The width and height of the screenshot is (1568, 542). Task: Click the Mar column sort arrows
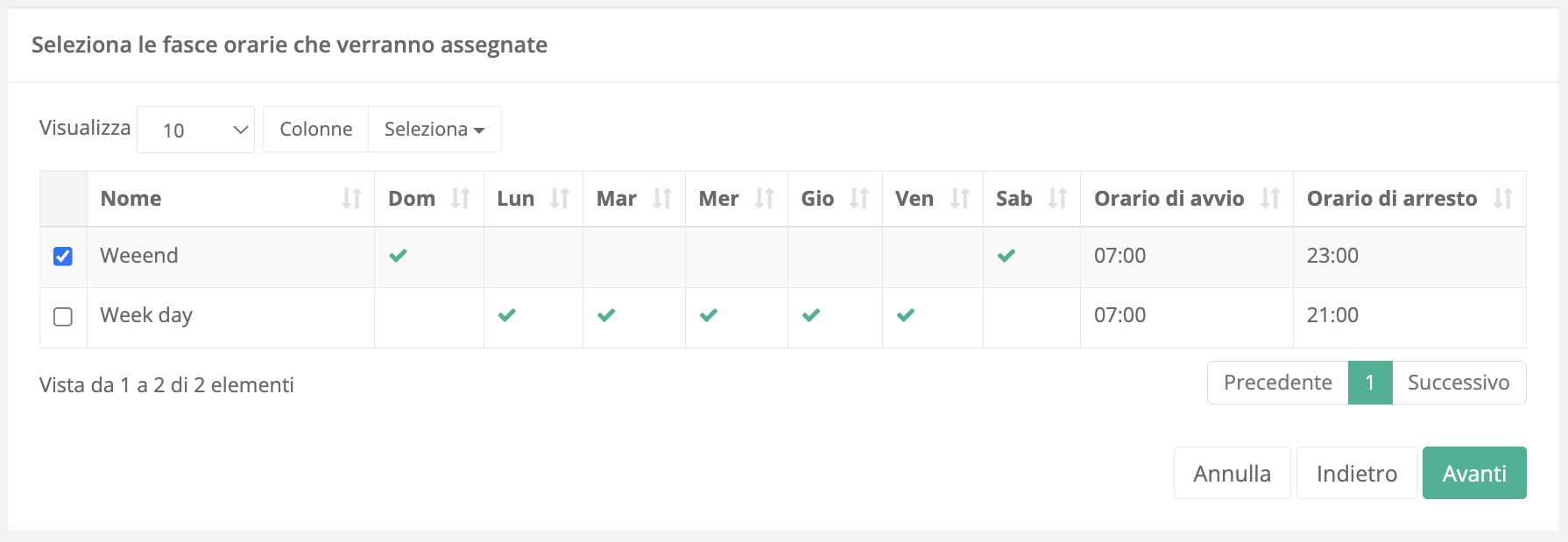[x=662, y=199]
